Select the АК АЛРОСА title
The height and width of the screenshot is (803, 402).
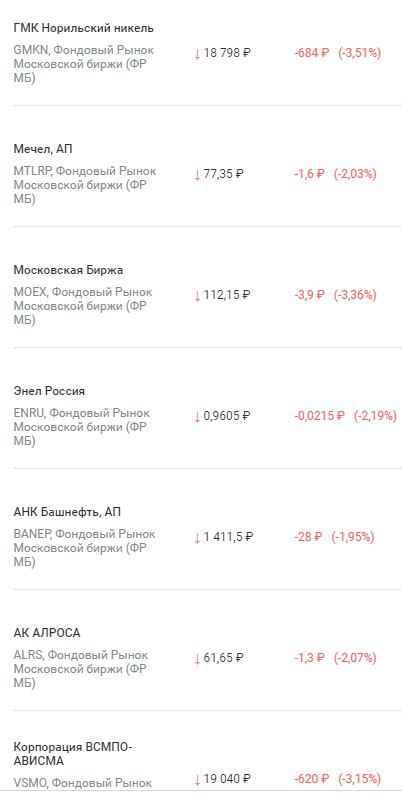tap(47, 633)
